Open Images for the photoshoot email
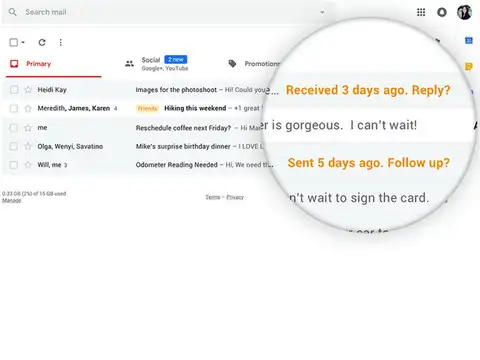The height and width of the screenshot is (360, 480). point(176,90)
